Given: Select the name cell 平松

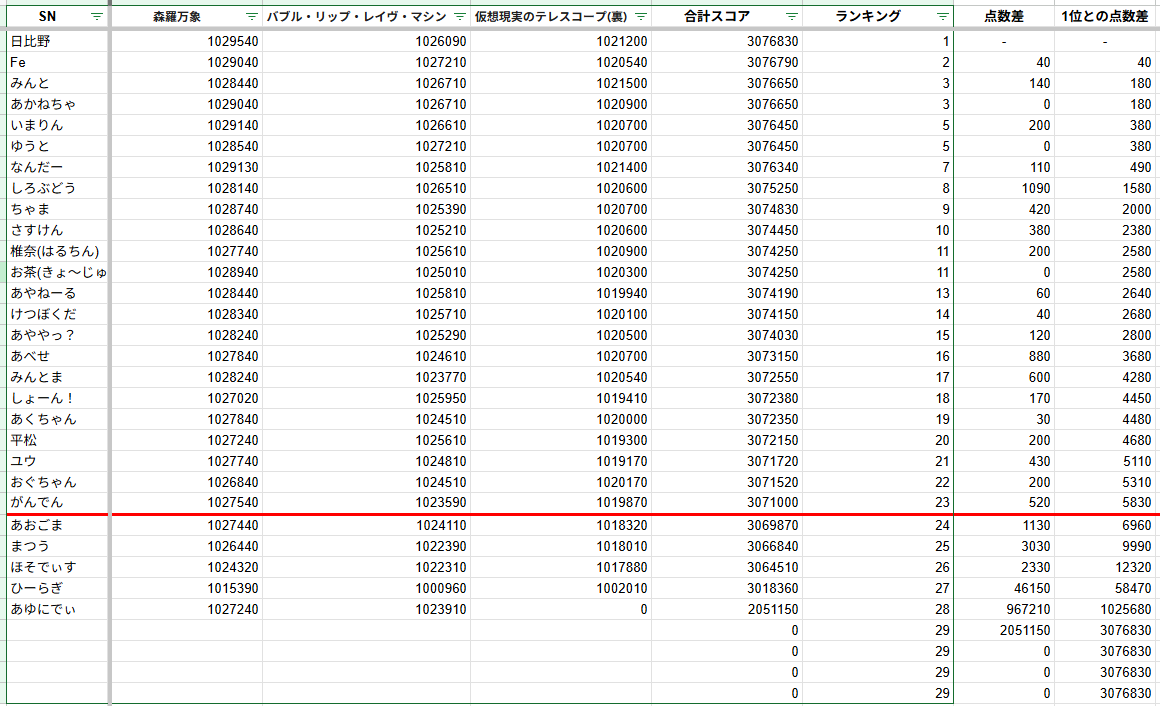Looking at the screenshot, I should pyautogui.click(x=58, y=440).
